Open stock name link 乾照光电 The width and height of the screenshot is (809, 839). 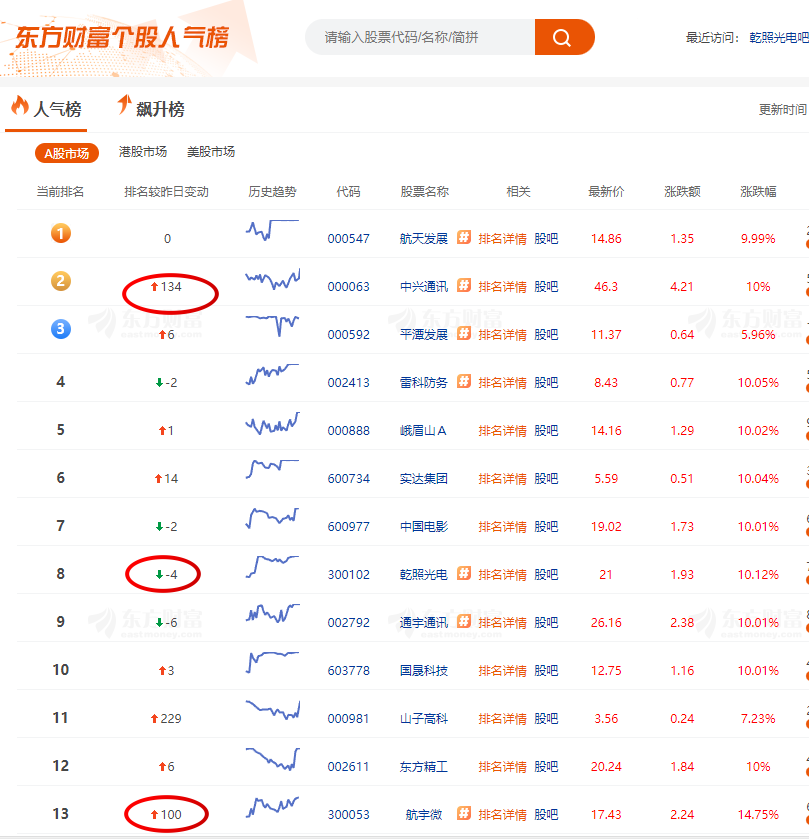tap(424, 575)
